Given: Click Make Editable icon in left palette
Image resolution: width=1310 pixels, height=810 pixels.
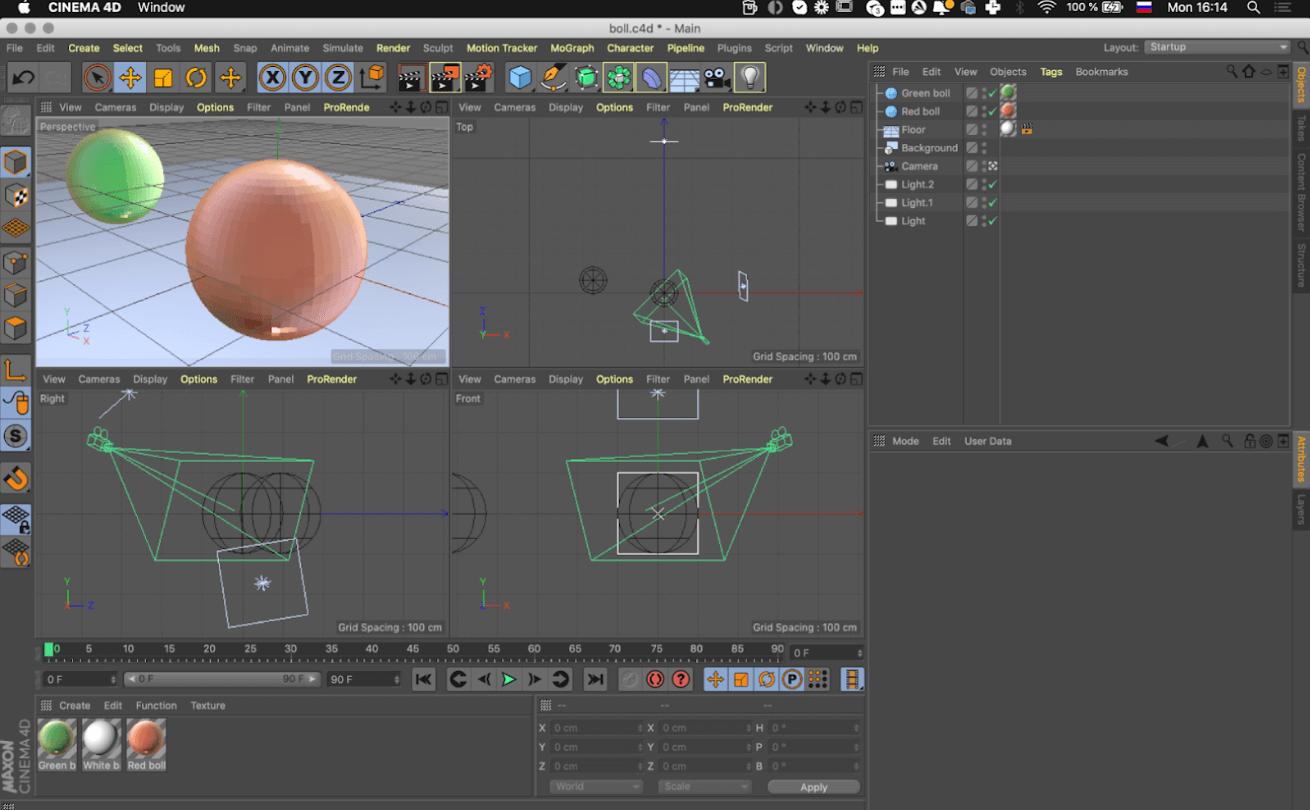Looking at the screenshot, I should [15, 120].
